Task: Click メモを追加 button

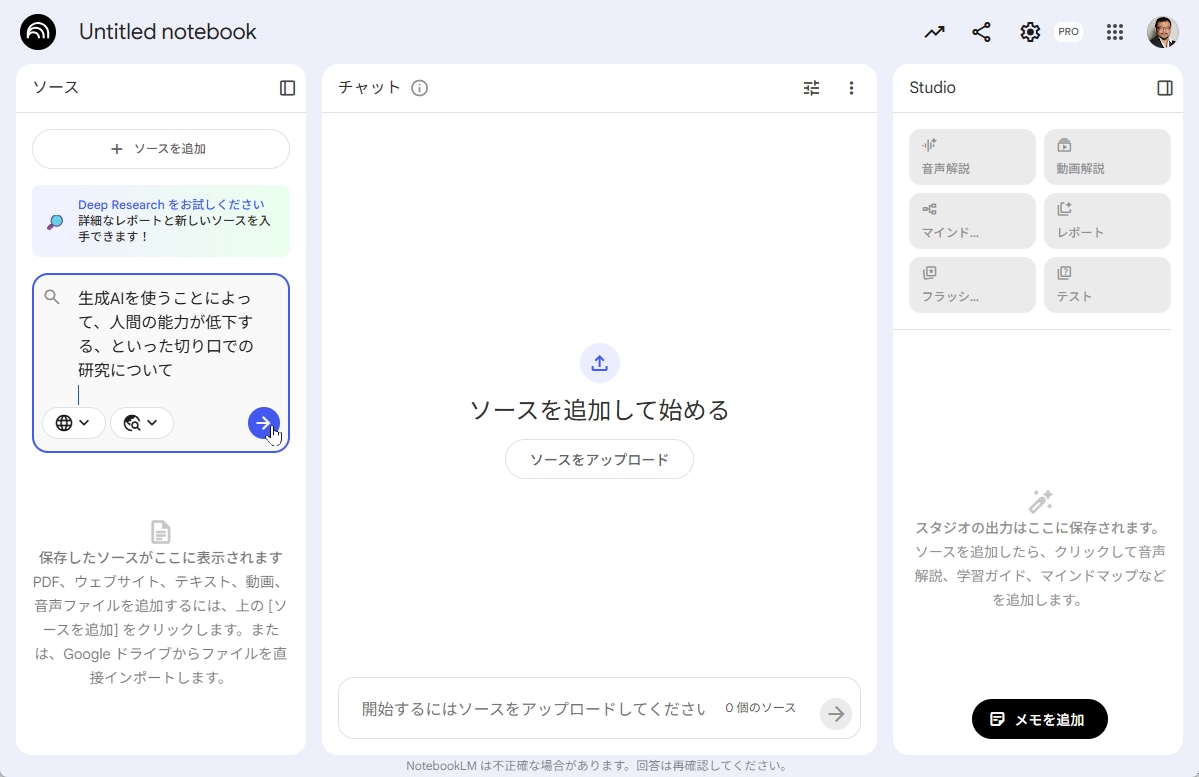Action: [x=1039, y=719]
